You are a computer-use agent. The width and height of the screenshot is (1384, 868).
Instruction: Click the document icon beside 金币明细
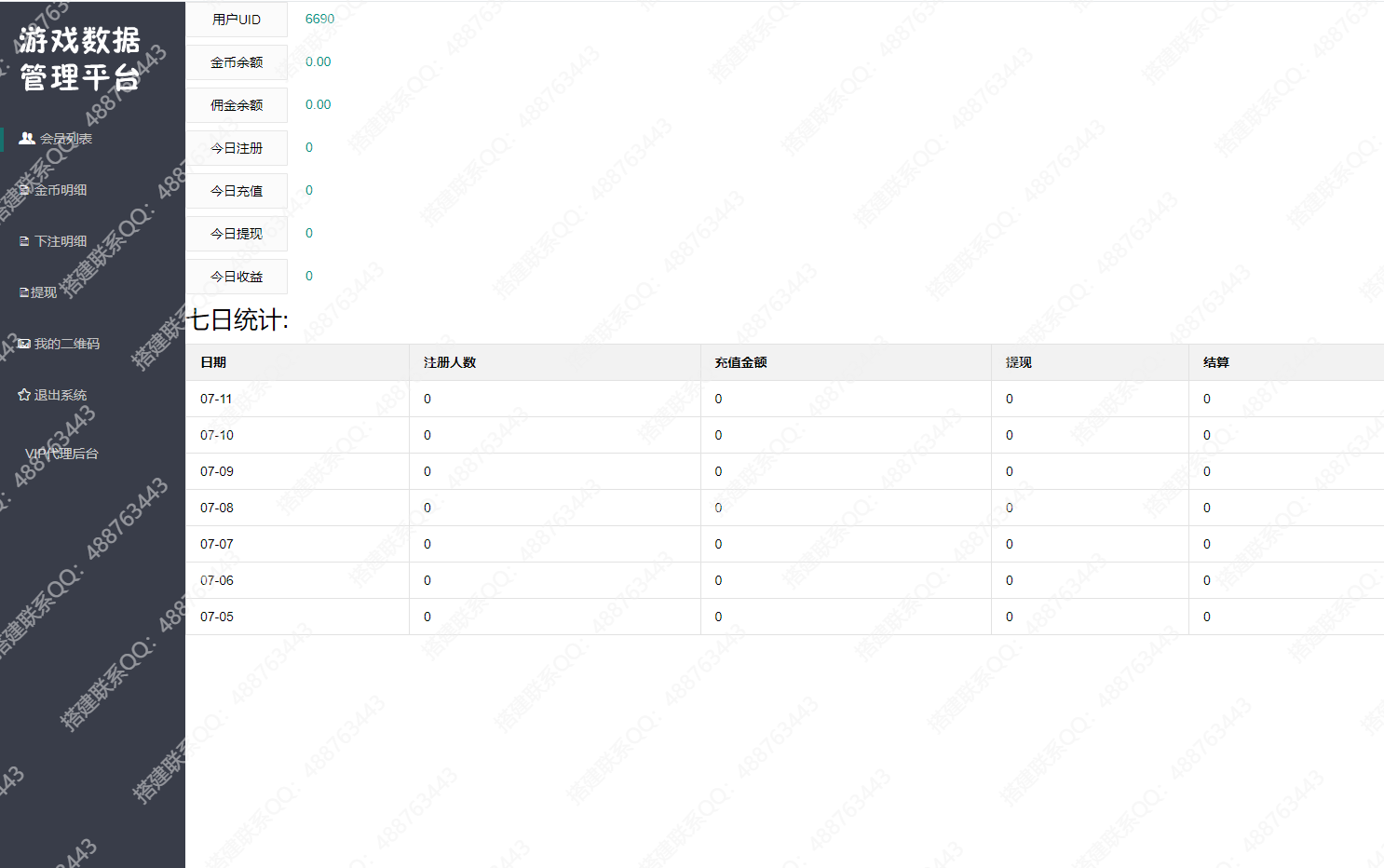point(24,190)
